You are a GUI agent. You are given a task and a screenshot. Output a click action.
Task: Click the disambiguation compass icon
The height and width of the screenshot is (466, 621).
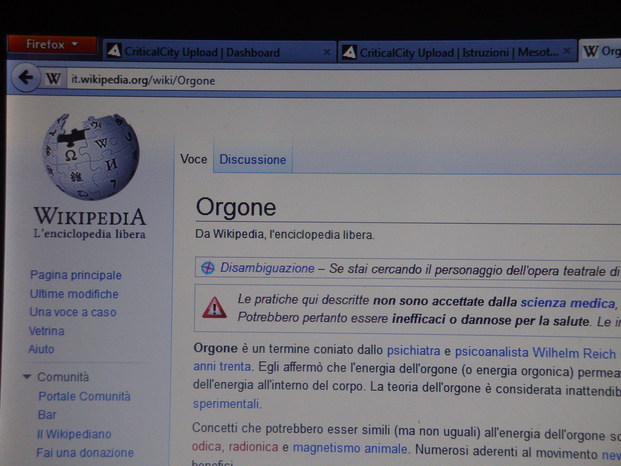[208, 268]
